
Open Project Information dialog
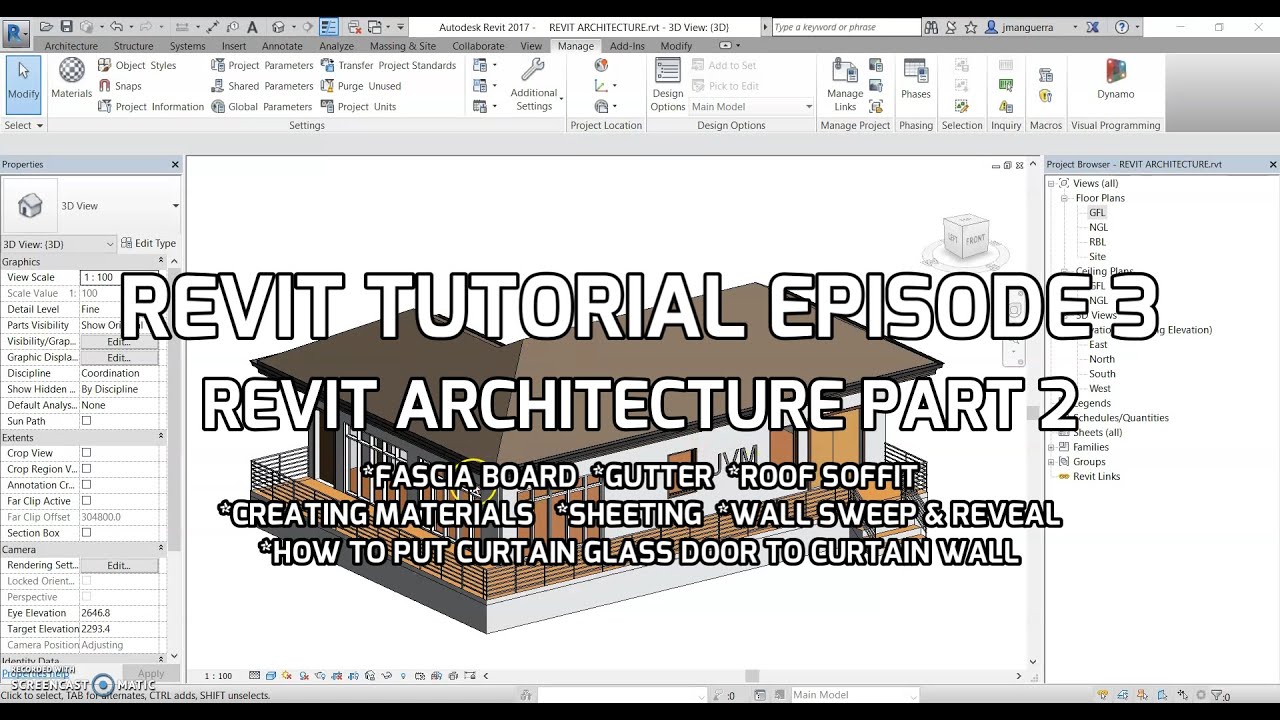tap(151, 107)
